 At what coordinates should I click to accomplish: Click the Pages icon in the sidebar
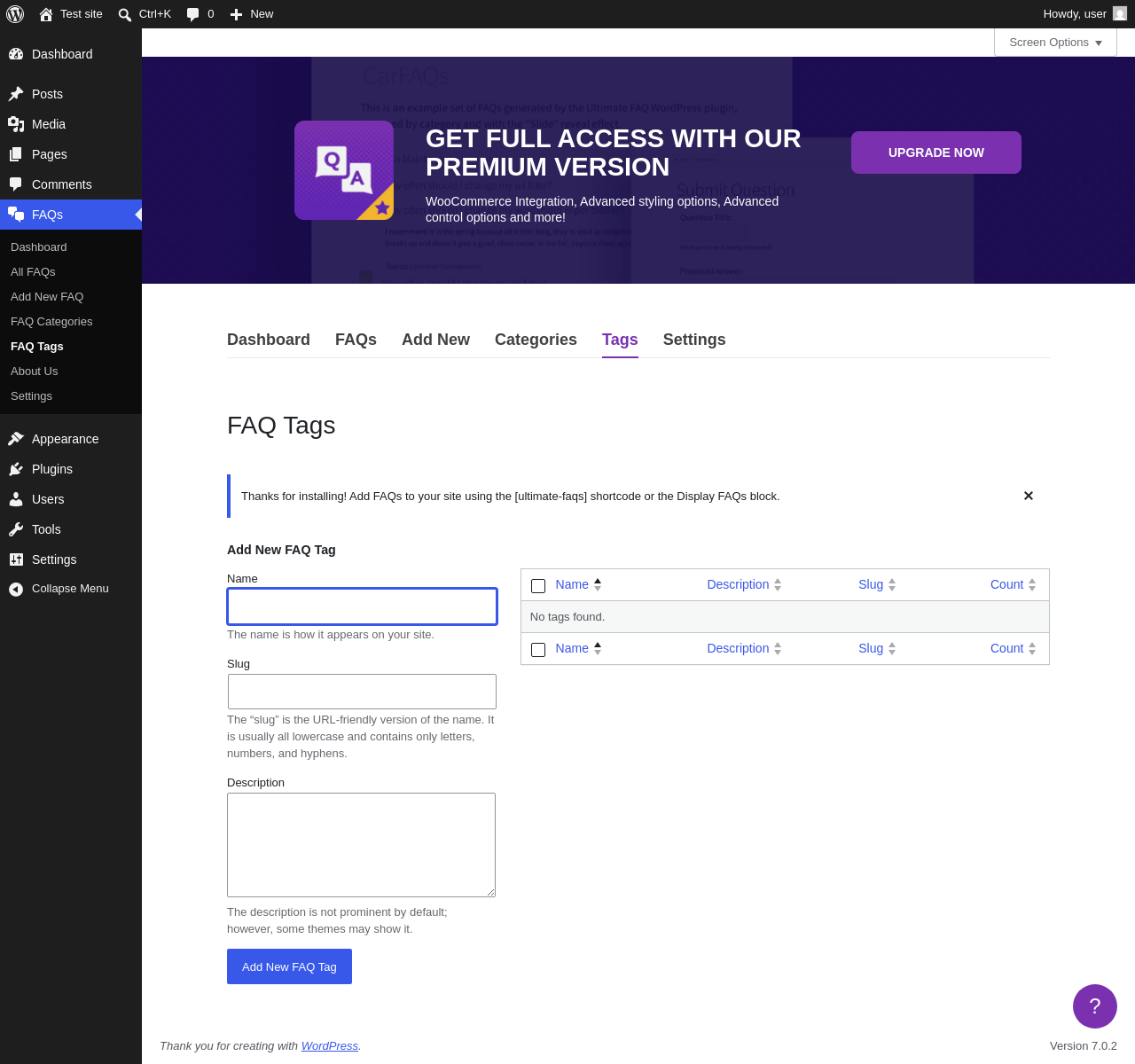click(16, 154)
